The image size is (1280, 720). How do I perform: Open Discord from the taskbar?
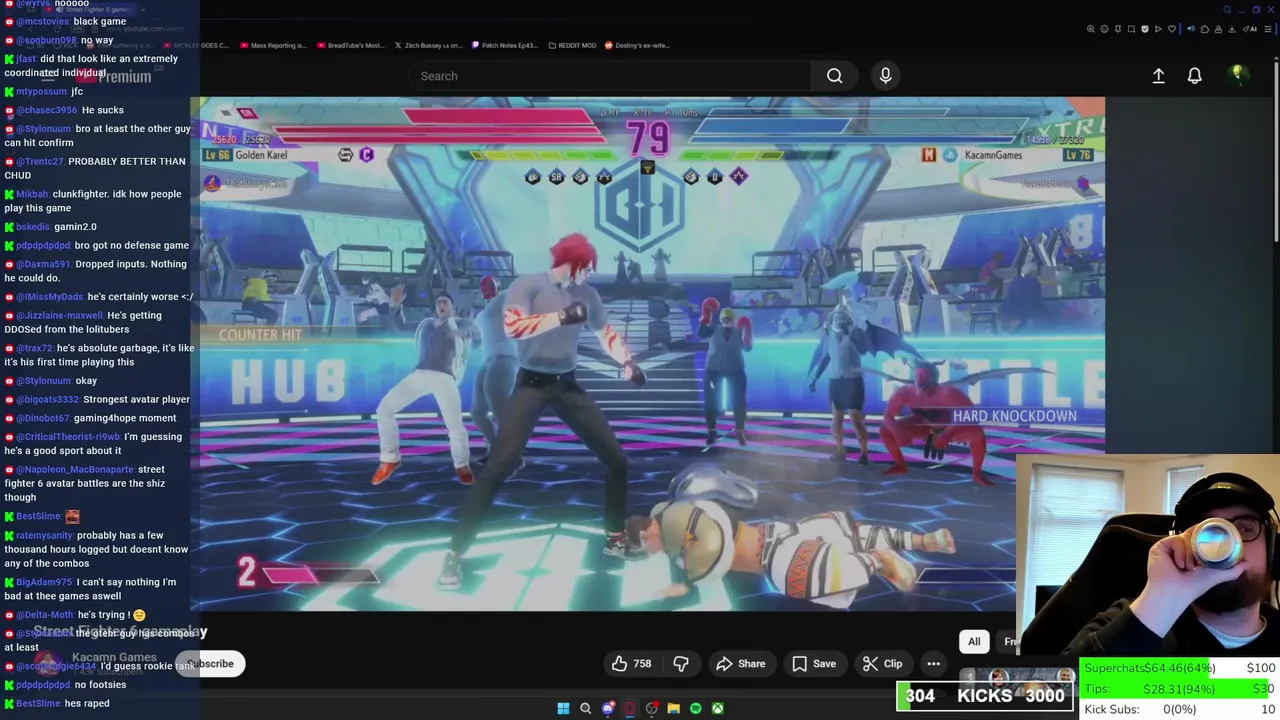607,708
